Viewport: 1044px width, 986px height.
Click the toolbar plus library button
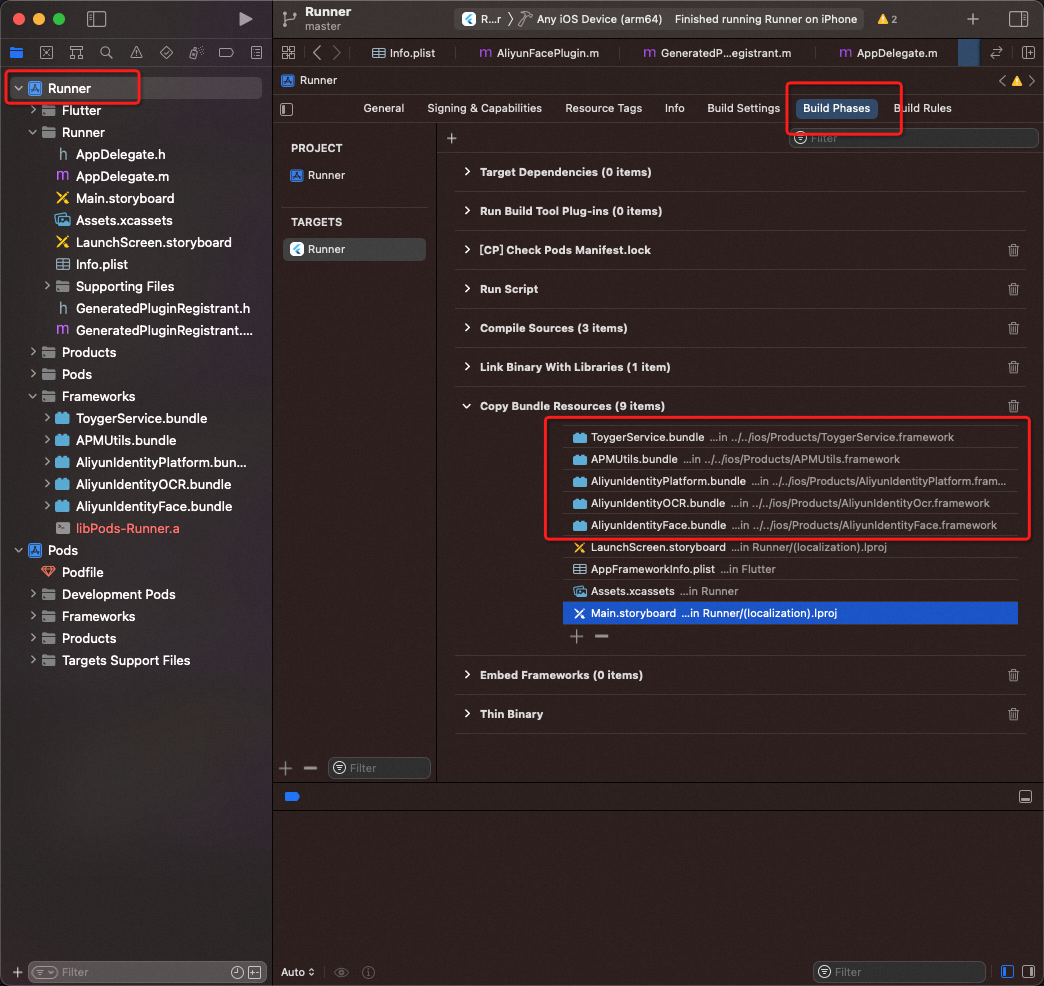pyautogui.click(x=973, y=19)
